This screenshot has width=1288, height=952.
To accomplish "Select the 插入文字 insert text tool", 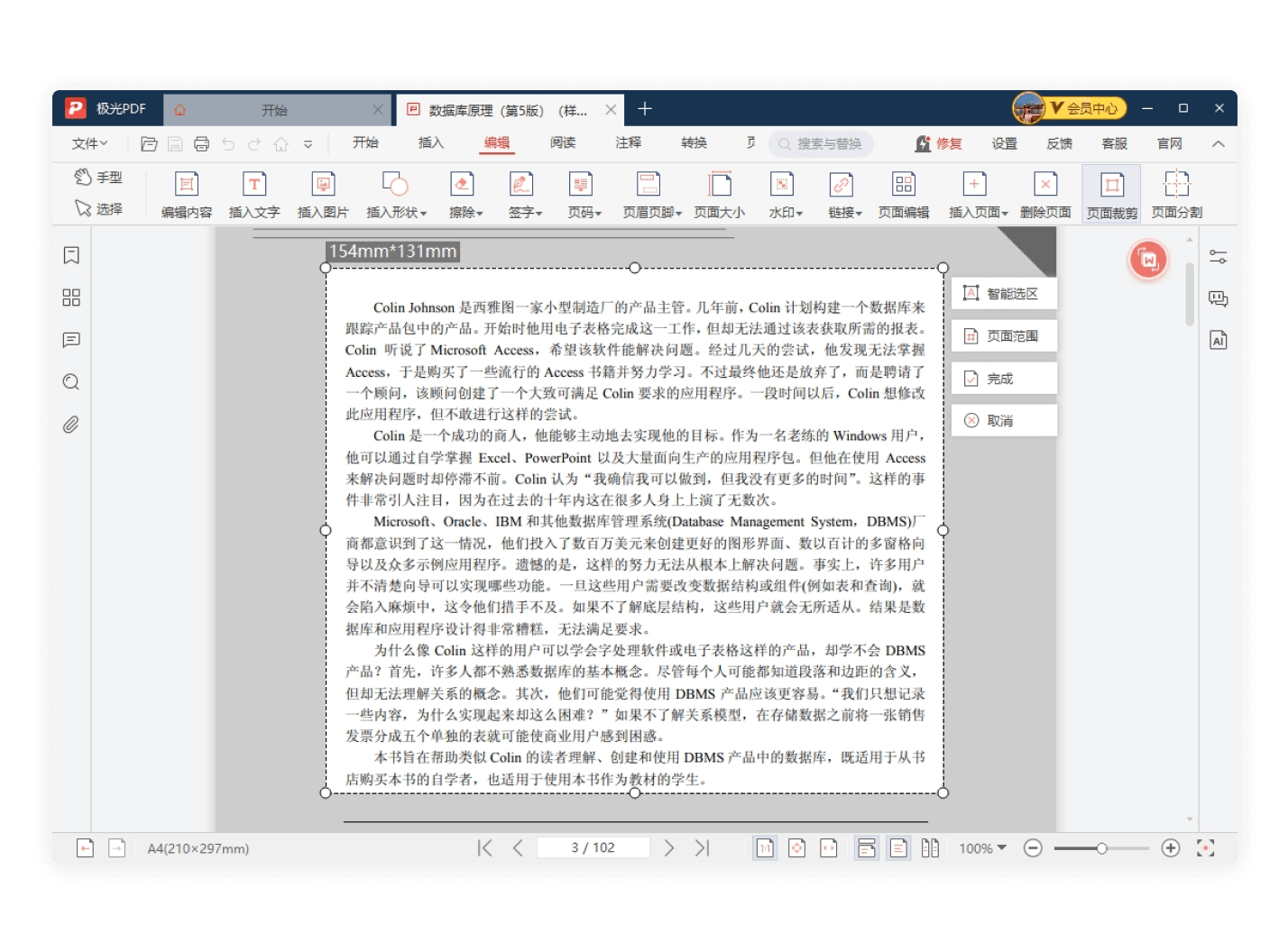I will click(x=254, y=195).
